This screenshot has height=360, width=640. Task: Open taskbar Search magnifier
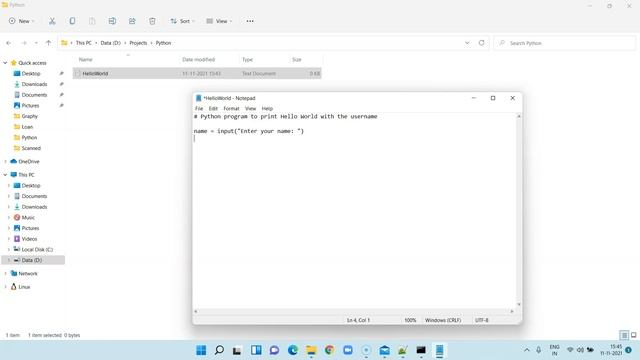219,350
